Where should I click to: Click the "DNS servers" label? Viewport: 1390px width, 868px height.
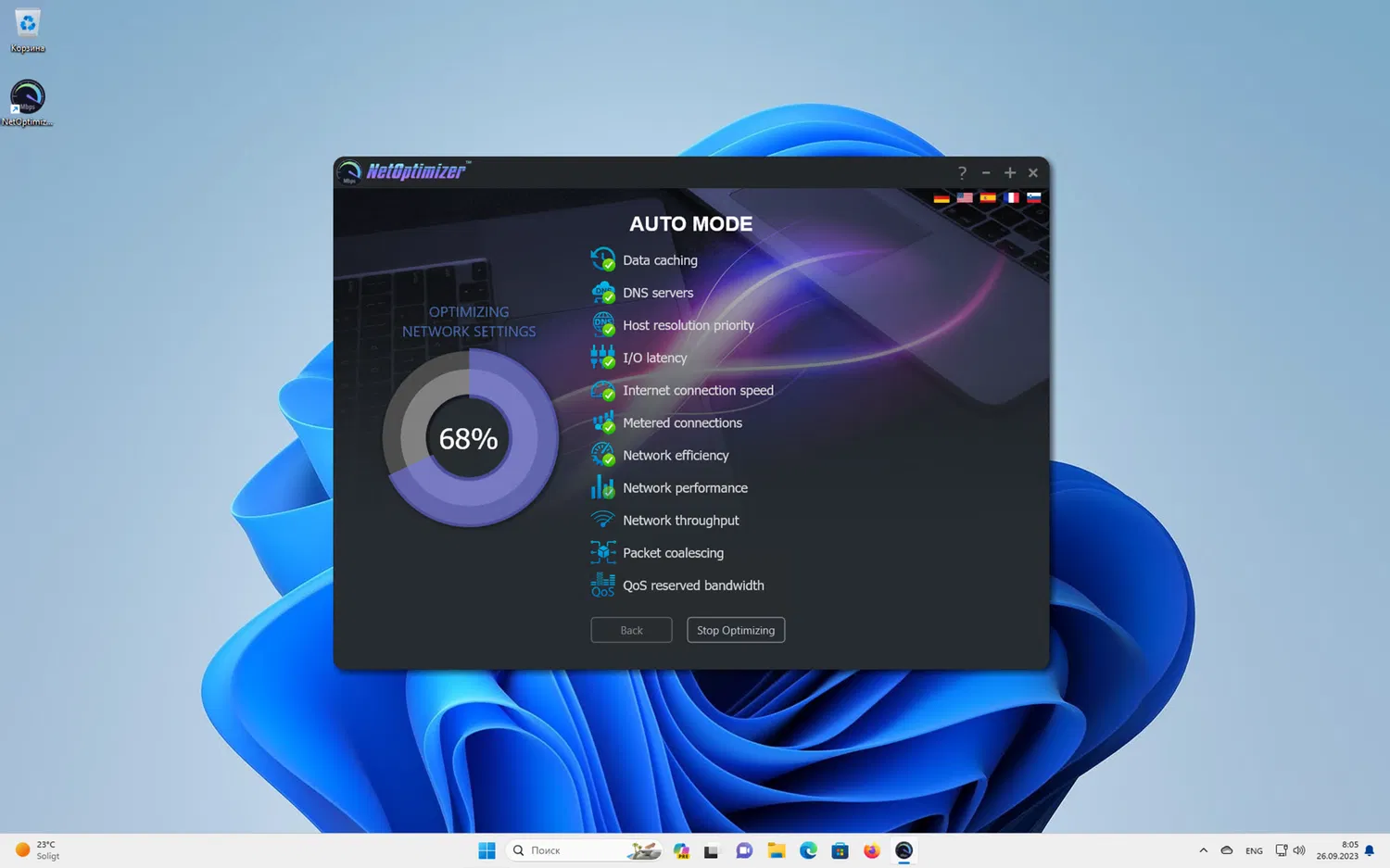coord(658,293)
